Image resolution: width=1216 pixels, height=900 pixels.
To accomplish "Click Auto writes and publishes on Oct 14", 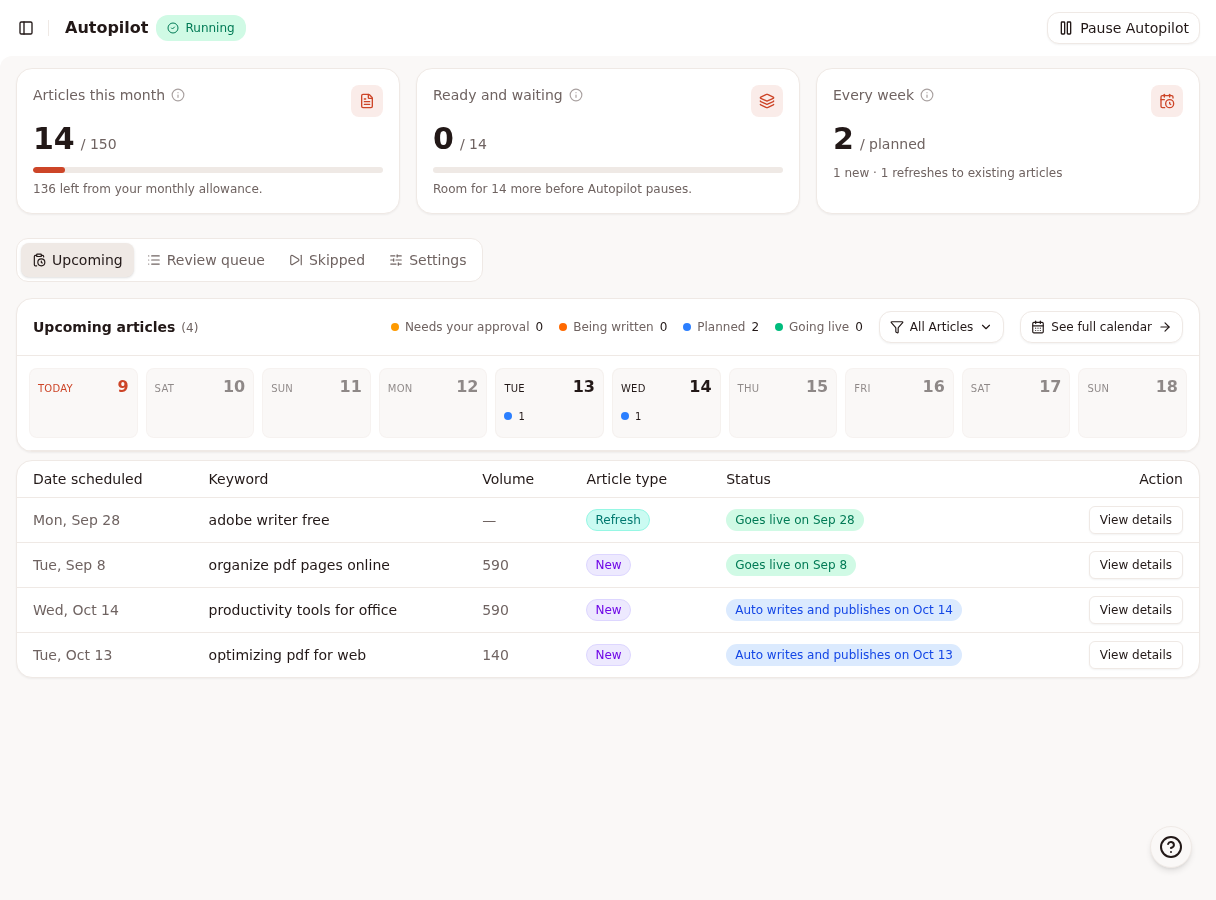I will point(844,610).
